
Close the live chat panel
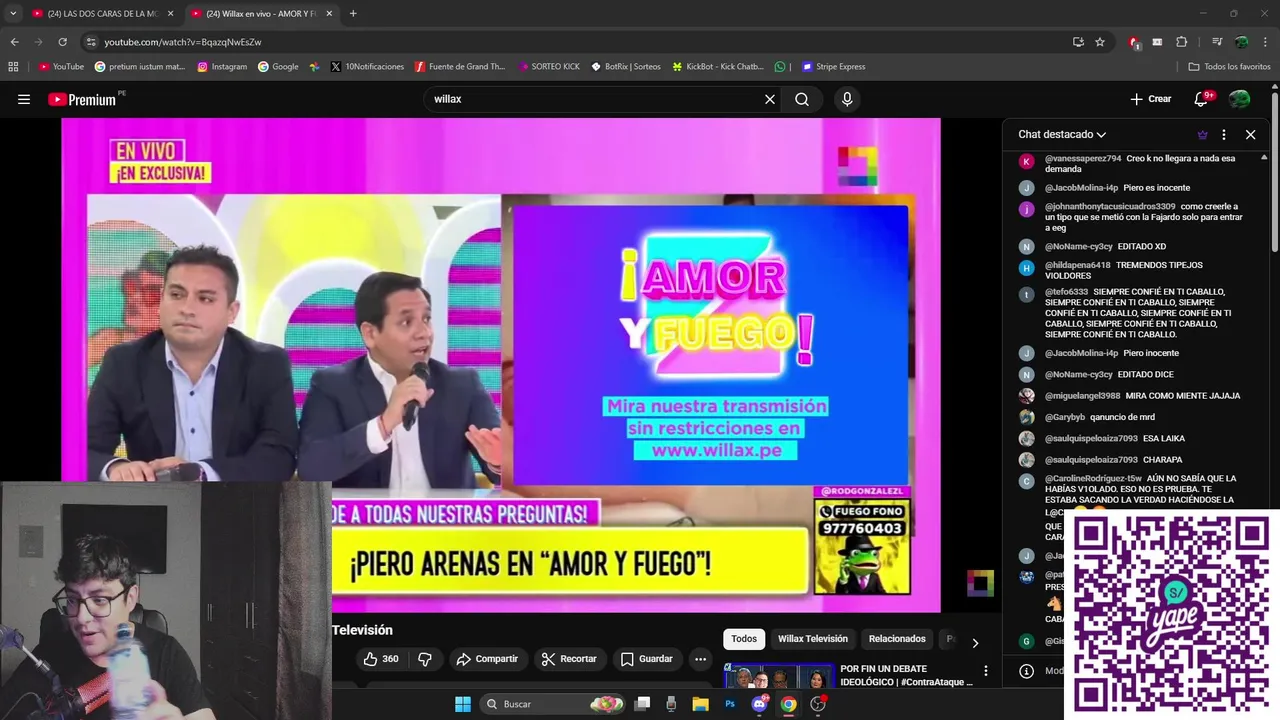tap(1250, 134)
